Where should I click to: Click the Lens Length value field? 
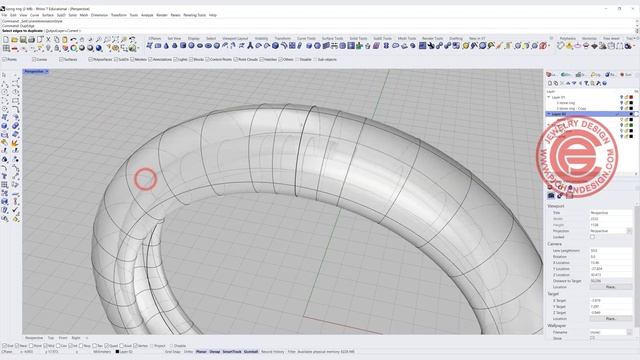(611, 251)
